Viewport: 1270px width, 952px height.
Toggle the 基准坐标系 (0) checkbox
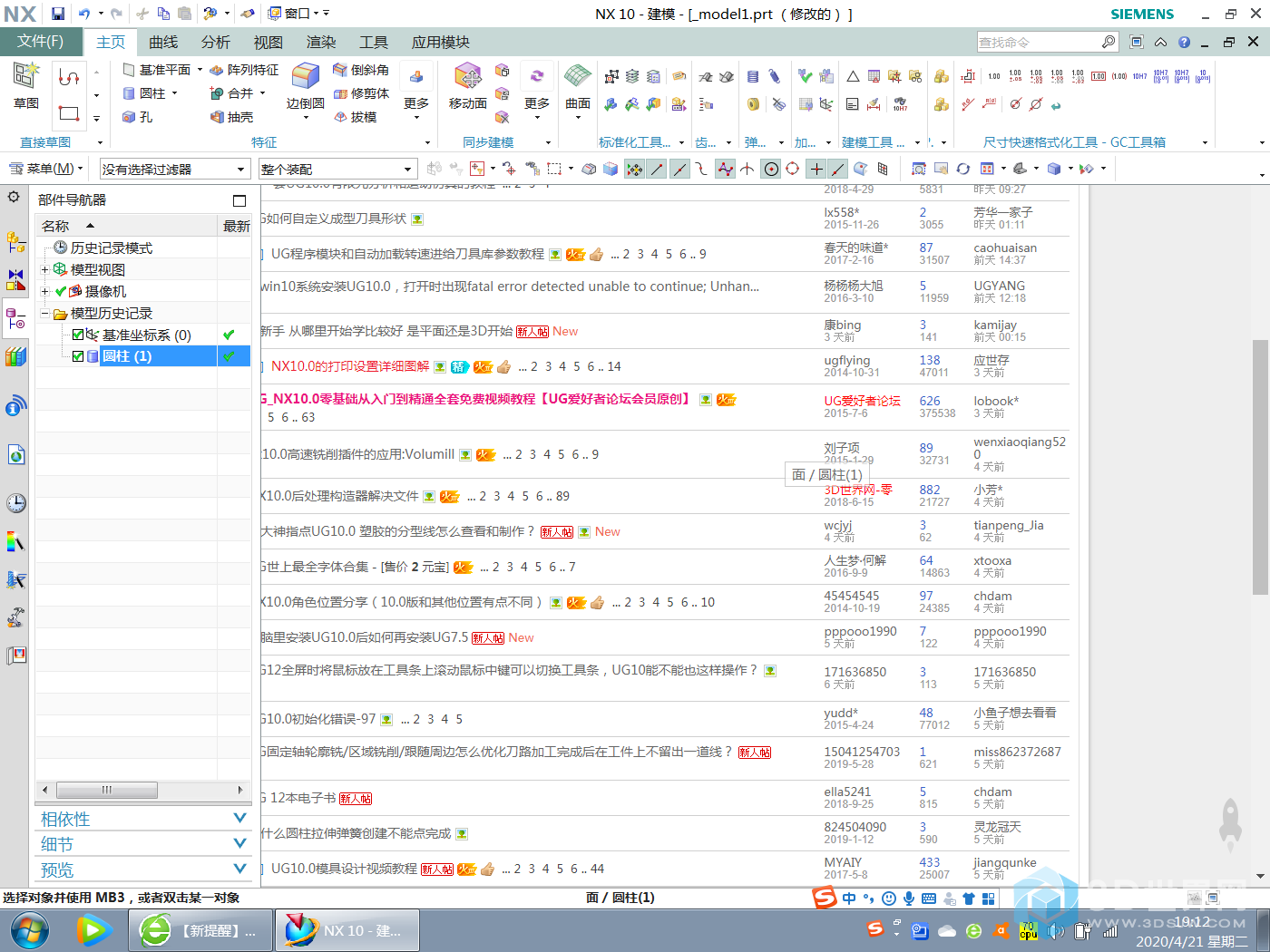click(78, 335)
